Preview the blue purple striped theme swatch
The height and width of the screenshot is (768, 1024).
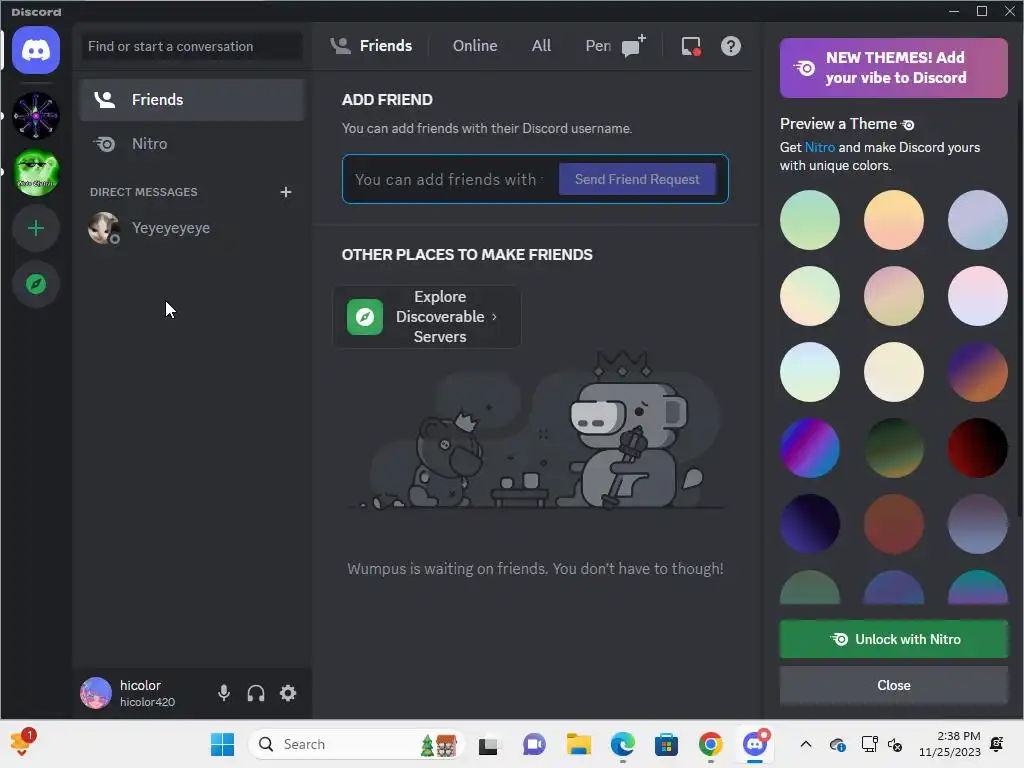tap(810, 448)
